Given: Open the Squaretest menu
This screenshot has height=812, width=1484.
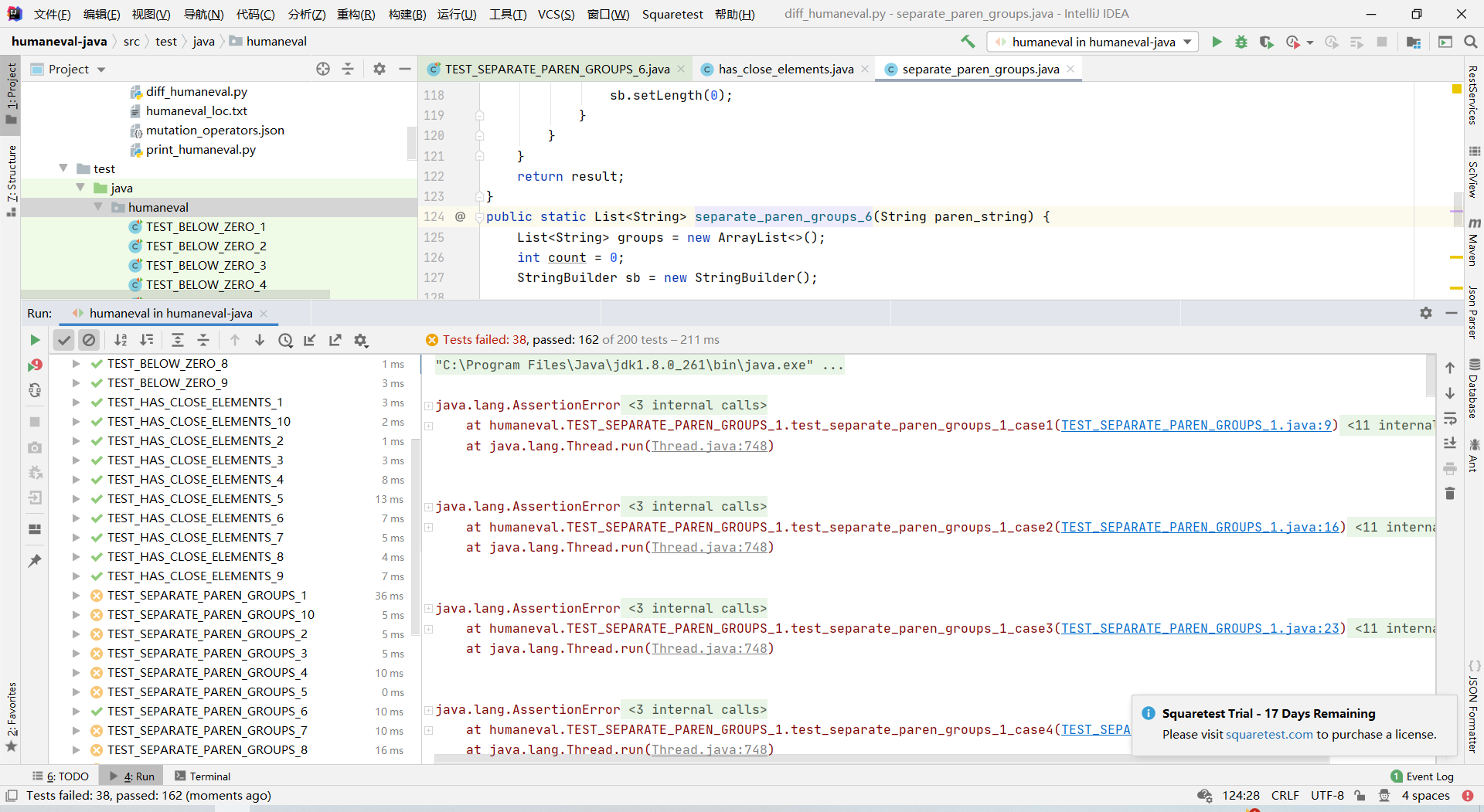Looking at the screenshot, I should coord(672,14).
